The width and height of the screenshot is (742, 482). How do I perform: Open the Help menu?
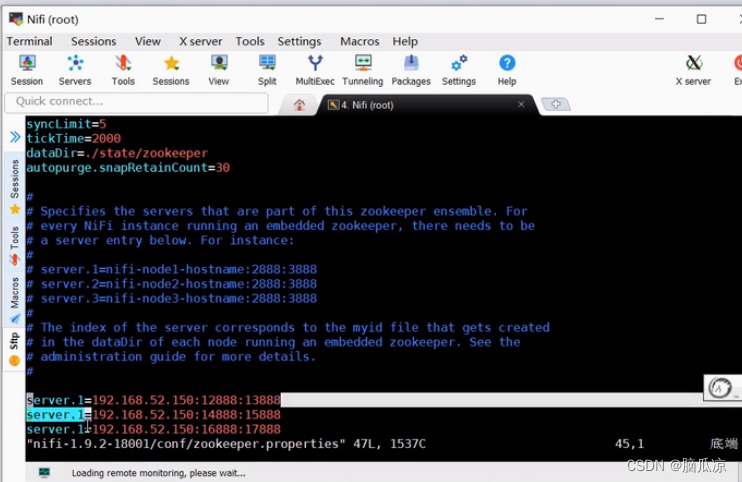click(x=405, y=42)
